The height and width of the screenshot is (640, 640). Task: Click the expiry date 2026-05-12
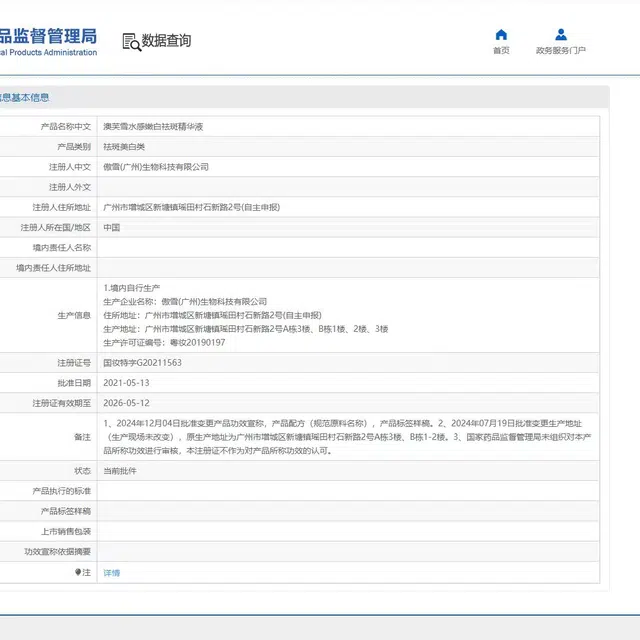[126, 403]
